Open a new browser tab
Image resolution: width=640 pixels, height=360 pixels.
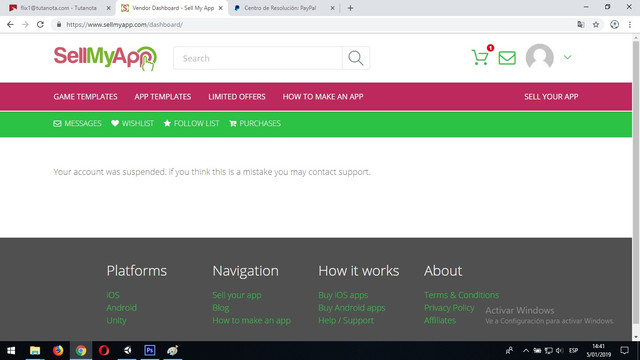pos(350,8)
